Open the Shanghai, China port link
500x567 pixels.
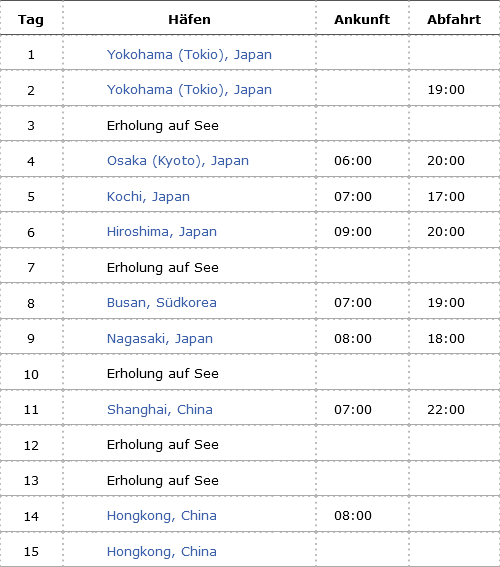(159, 410)
